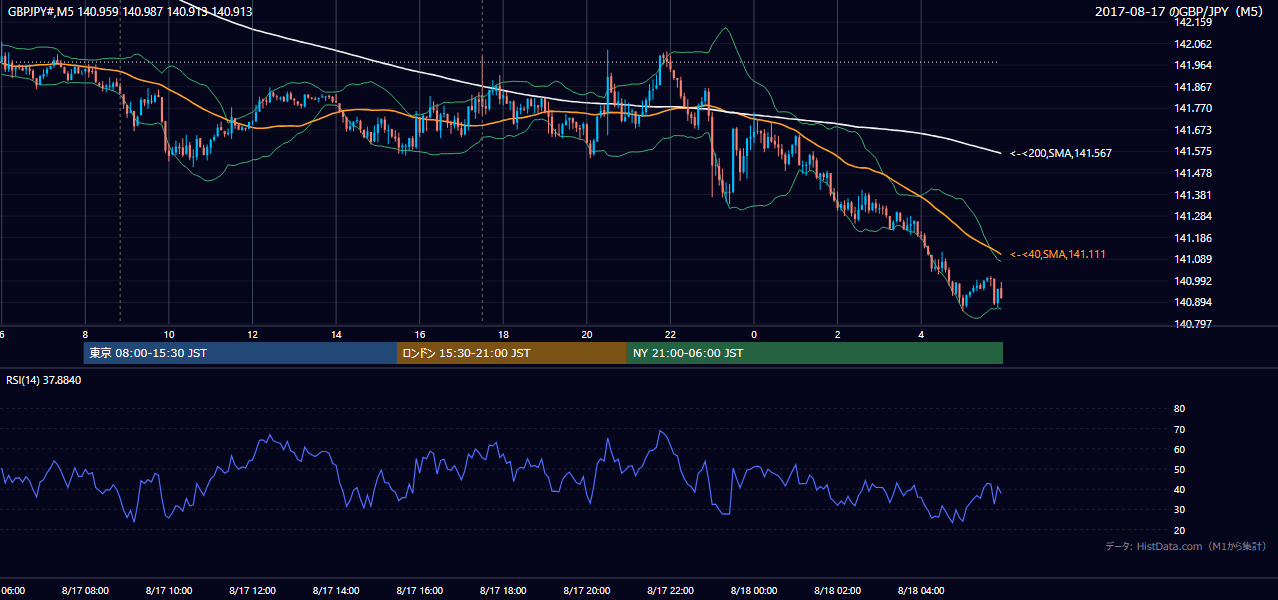
Task: Click the 8/18 00:00 time label
Action: (754, 591)
